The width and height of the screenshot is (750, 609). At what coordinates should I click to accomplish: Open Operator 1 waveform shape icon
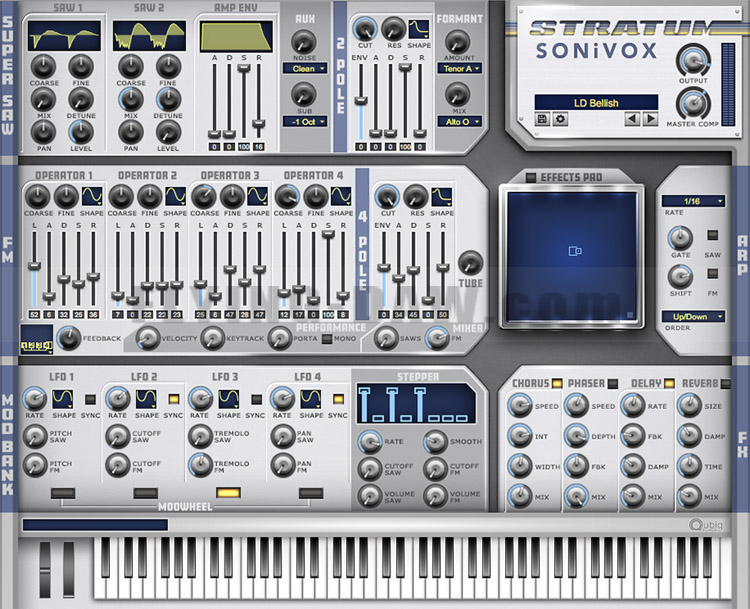tap(92, 196)
